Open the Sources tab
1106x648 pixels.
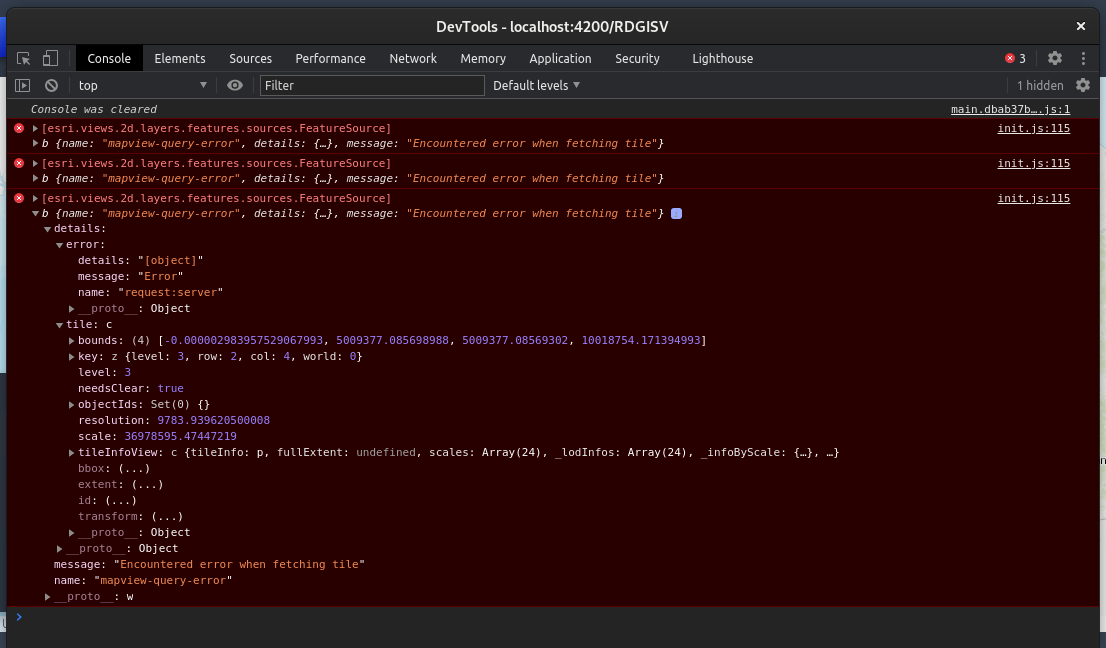(250, 59)
